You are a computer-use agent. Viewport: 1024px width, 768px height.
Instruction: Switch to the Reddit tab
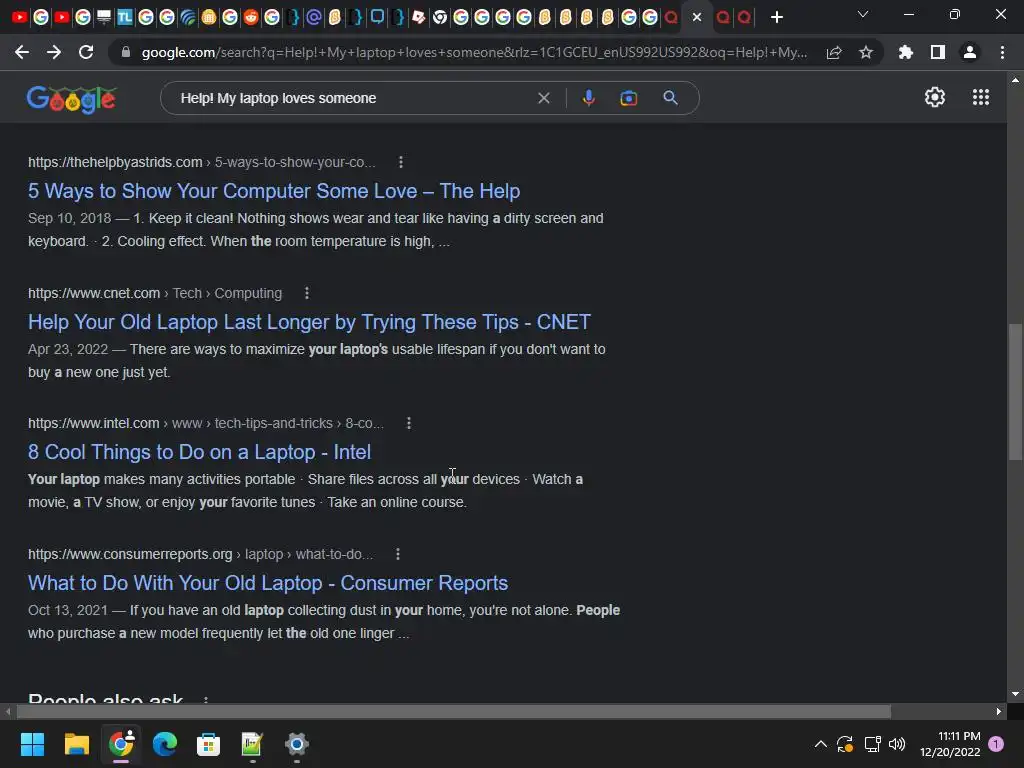251,18
